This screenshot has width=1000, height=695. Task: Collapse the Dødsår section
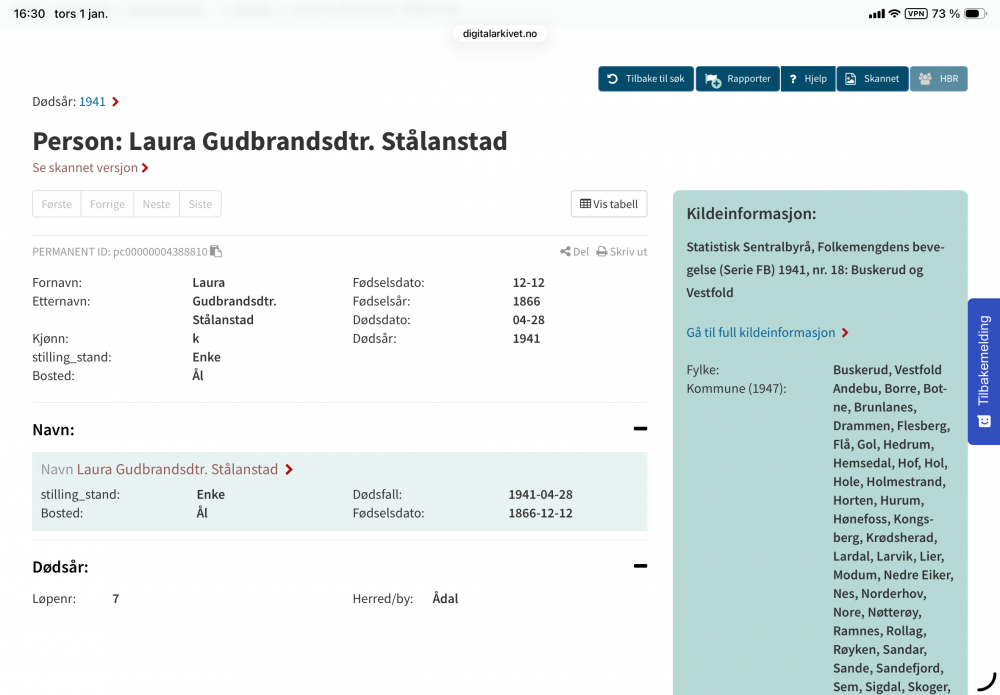click(640, 566)
